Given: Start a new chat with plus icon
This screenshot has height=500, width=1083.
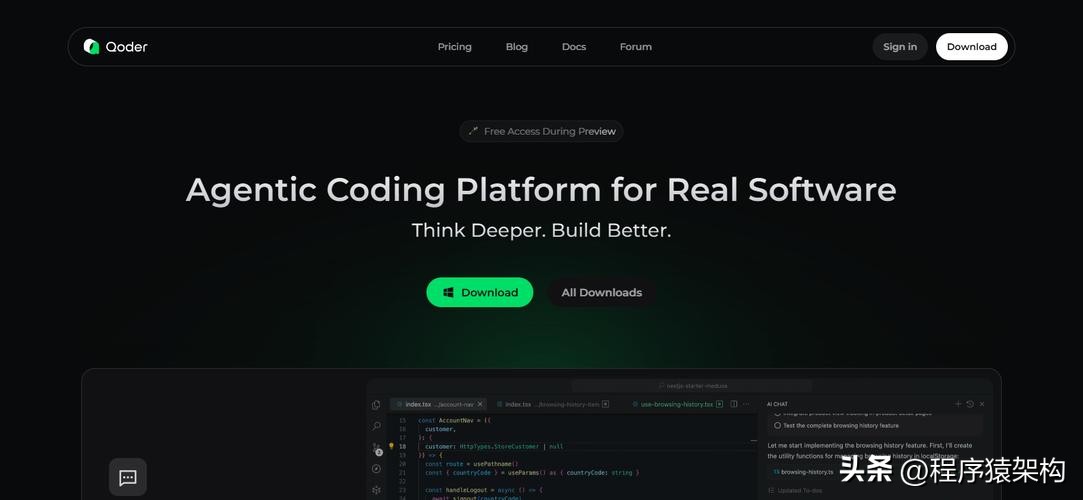Looking at the screenshot, I should 958,404.
